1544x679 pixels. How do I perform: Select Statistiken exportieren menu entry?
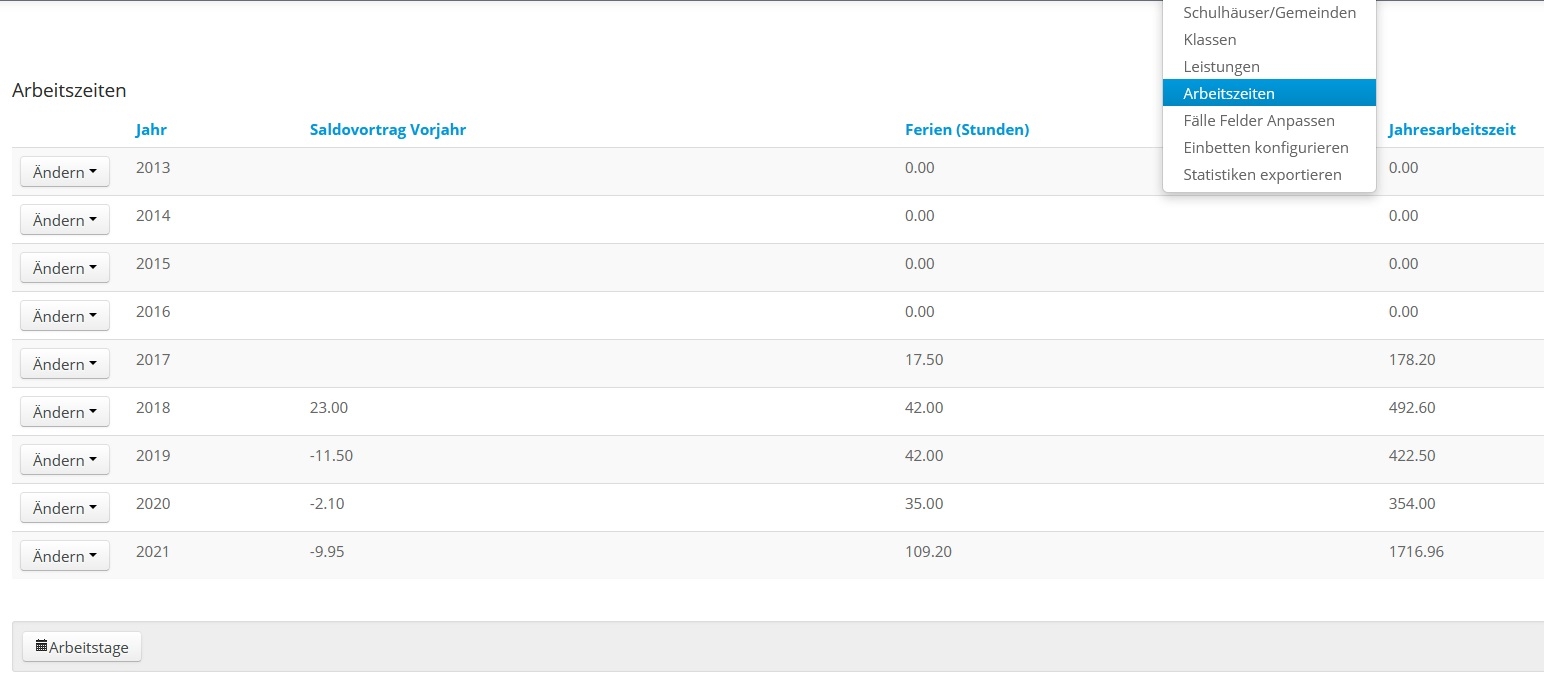pyautogui.click(x=1262, y=175)
